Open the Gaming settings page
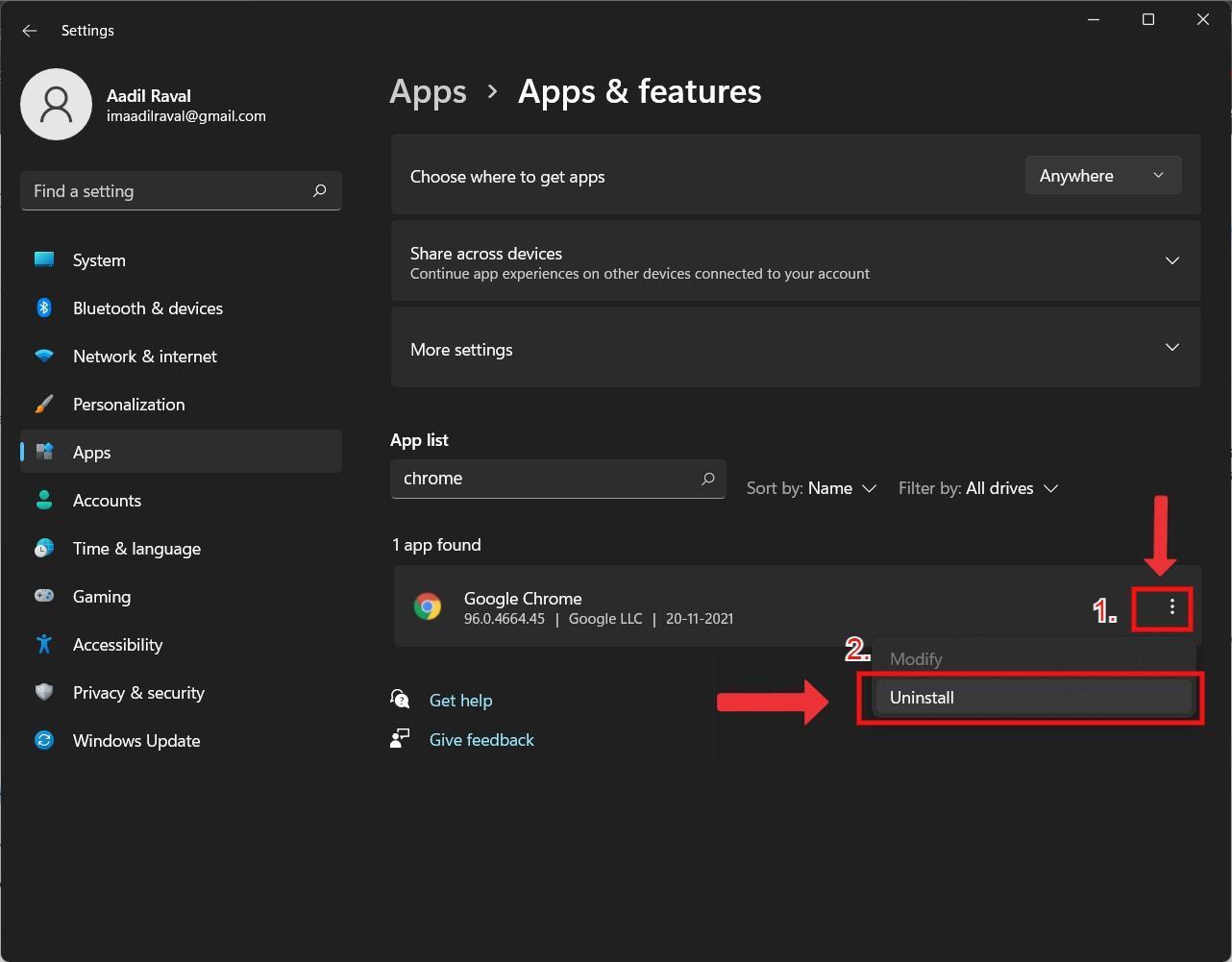 coord(101,597)
